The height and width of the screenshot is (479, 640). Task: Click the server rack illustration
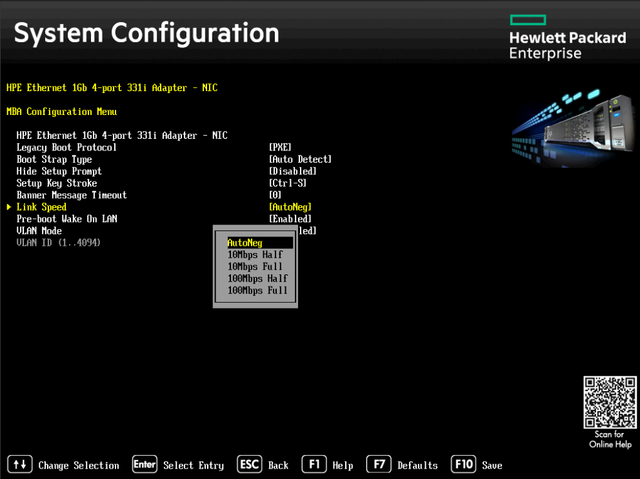tap(572, 129)
